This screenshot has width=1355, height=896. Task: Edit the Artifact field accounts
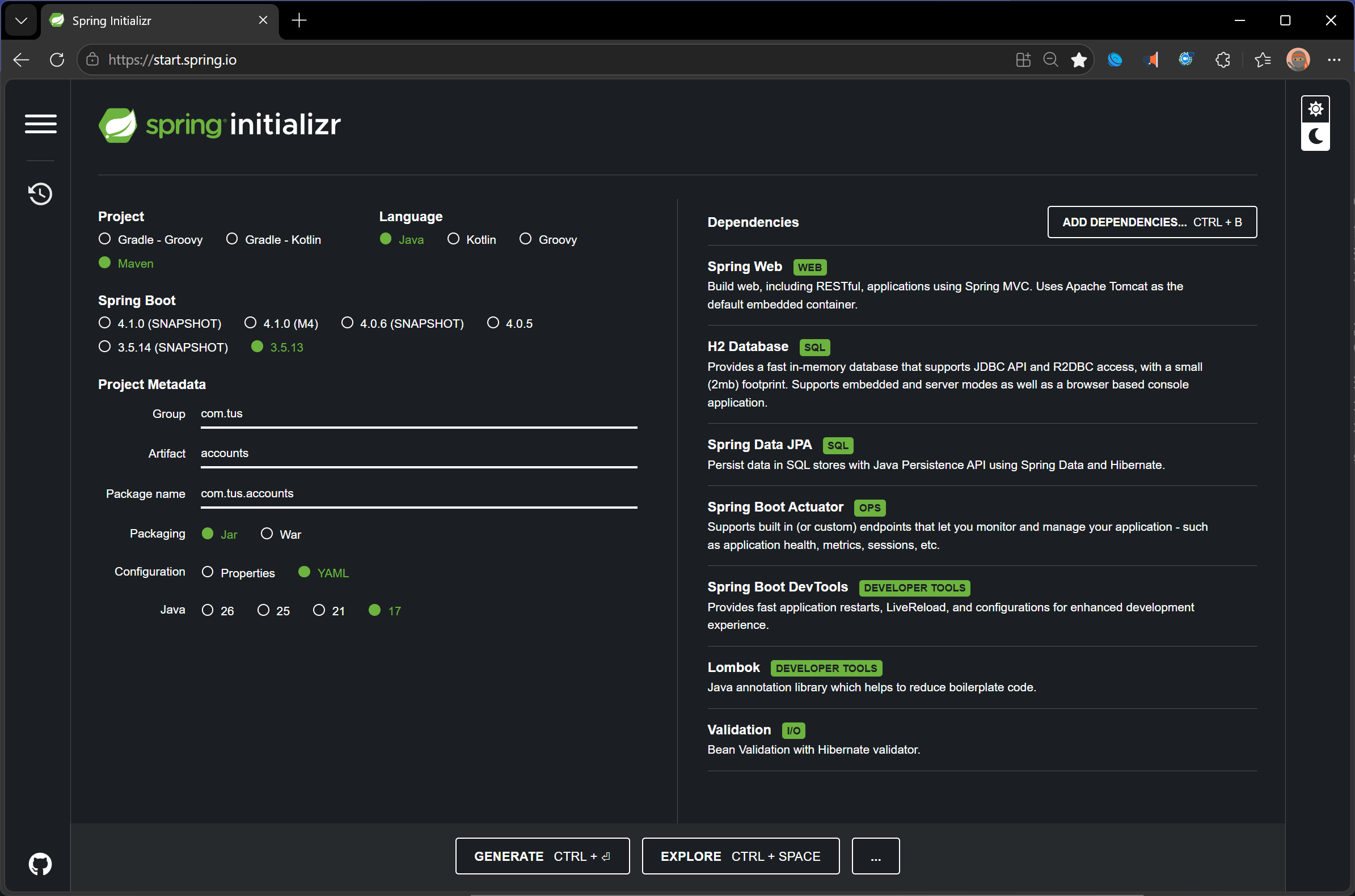pos(419,454)
